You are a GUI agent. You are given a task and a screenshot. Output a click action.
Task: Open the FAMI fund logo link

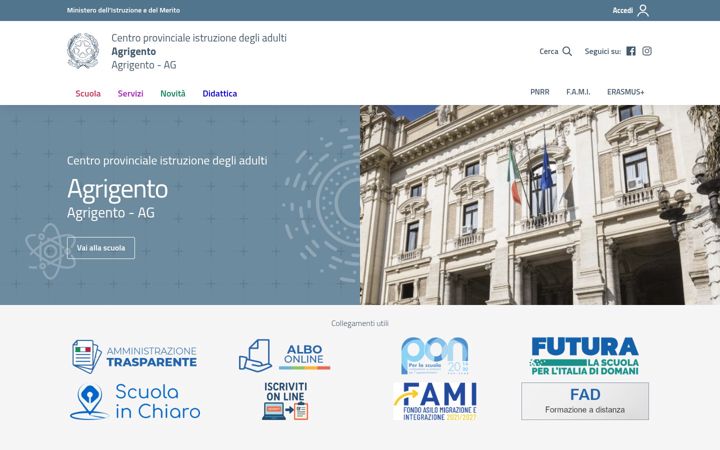pyautogui.click(x=435, y=401)
